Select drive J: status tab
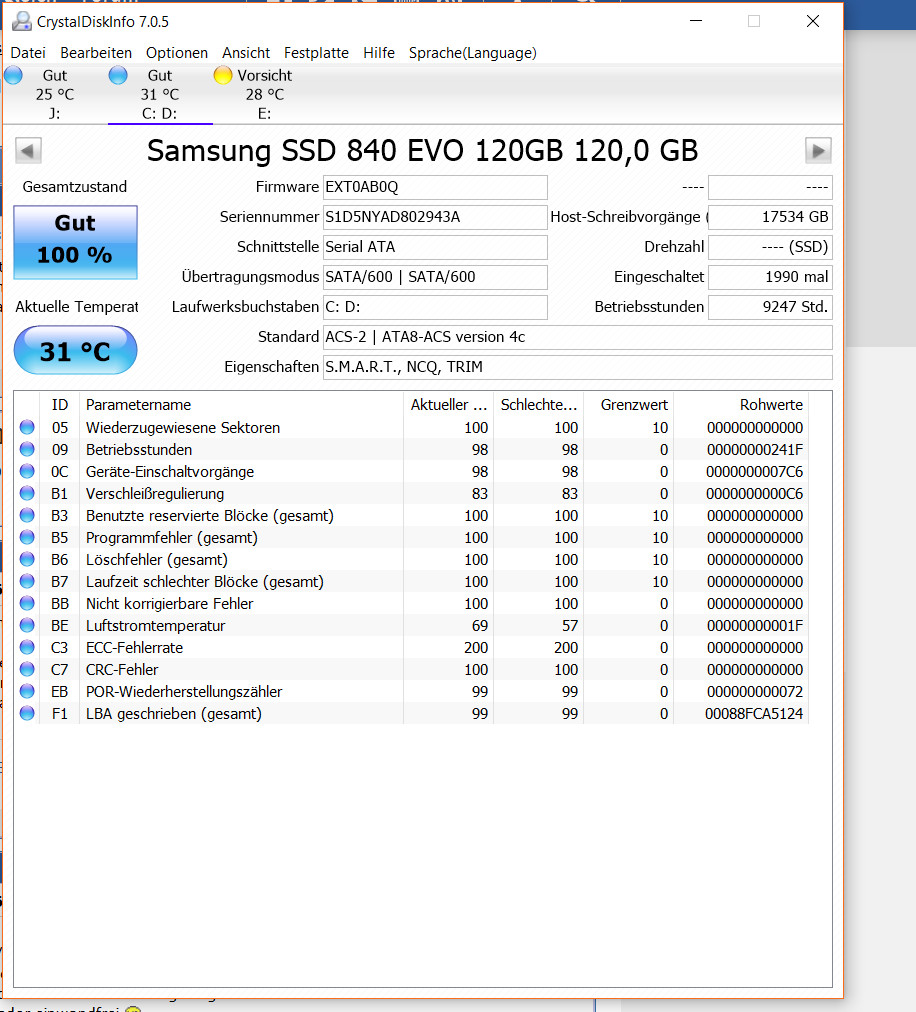Viewport: 916px width, 1012px height. [55, 94]
